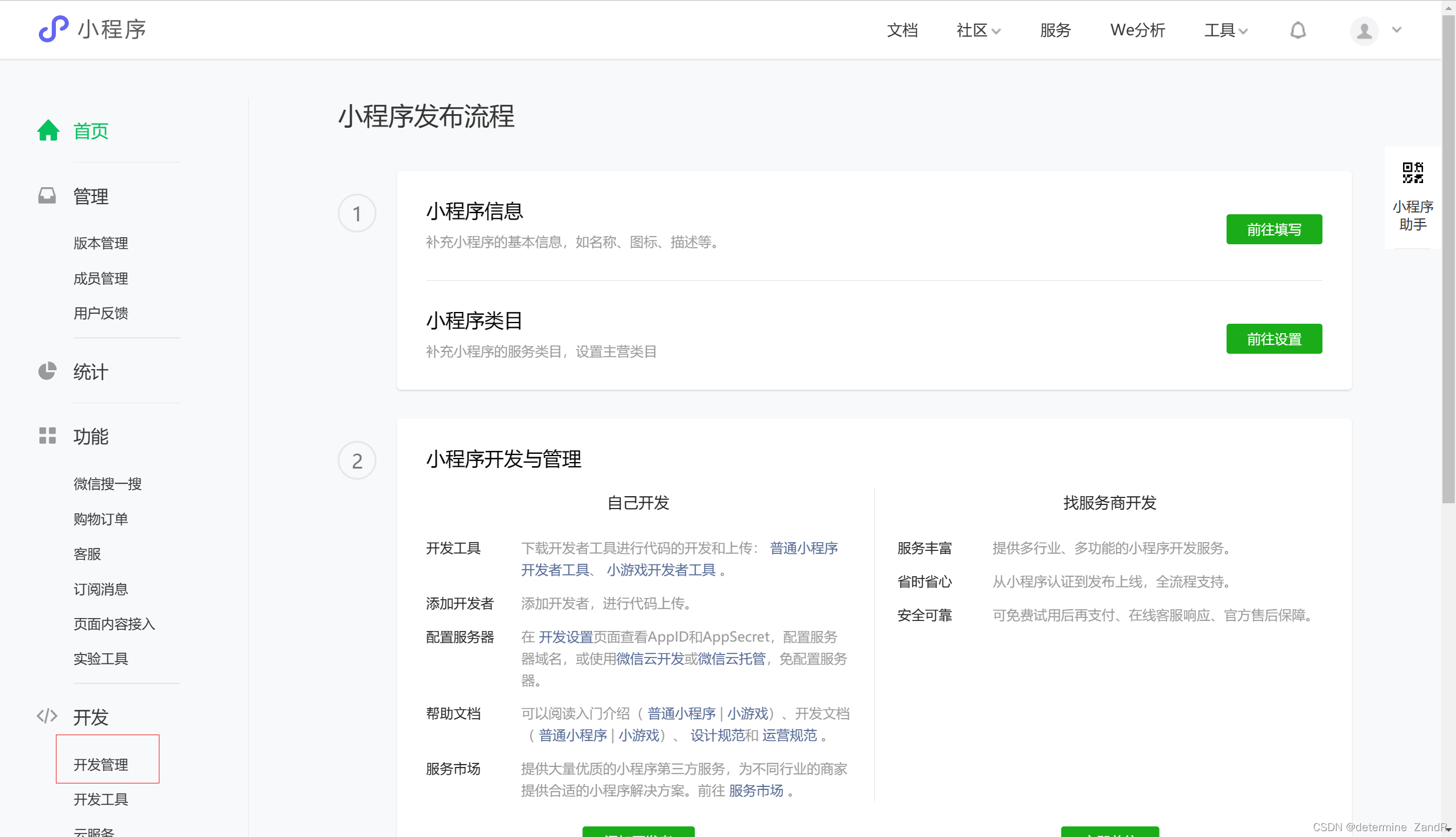Click the 前往填写 button
This screenshot has height=837, width=1456.
1274,229
